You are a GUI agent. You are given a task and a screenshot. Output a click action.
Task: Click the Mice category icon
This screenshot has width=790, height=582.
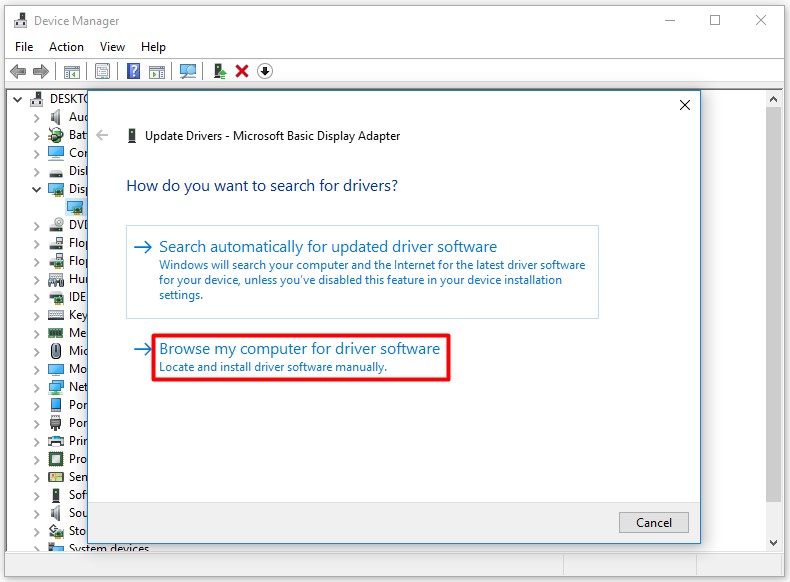click(56, 351)
